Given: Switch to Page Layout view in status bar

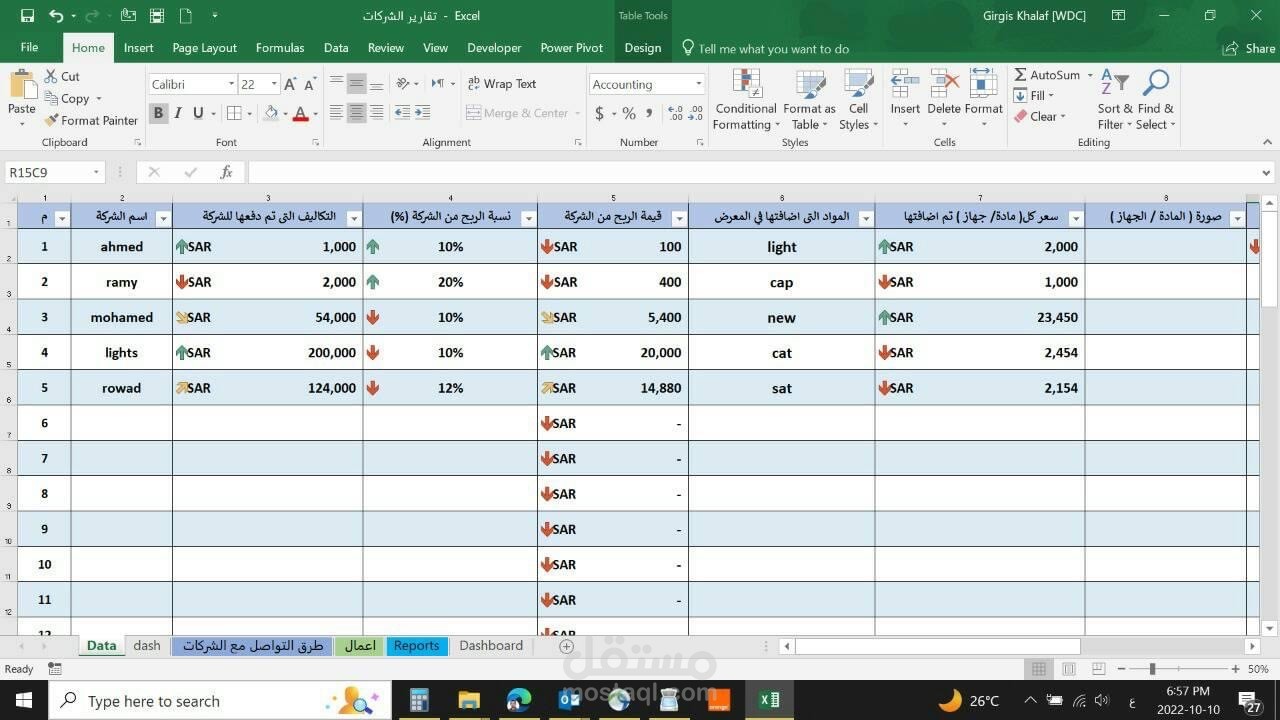Looking at the screenshot, I should point(1069,669).
